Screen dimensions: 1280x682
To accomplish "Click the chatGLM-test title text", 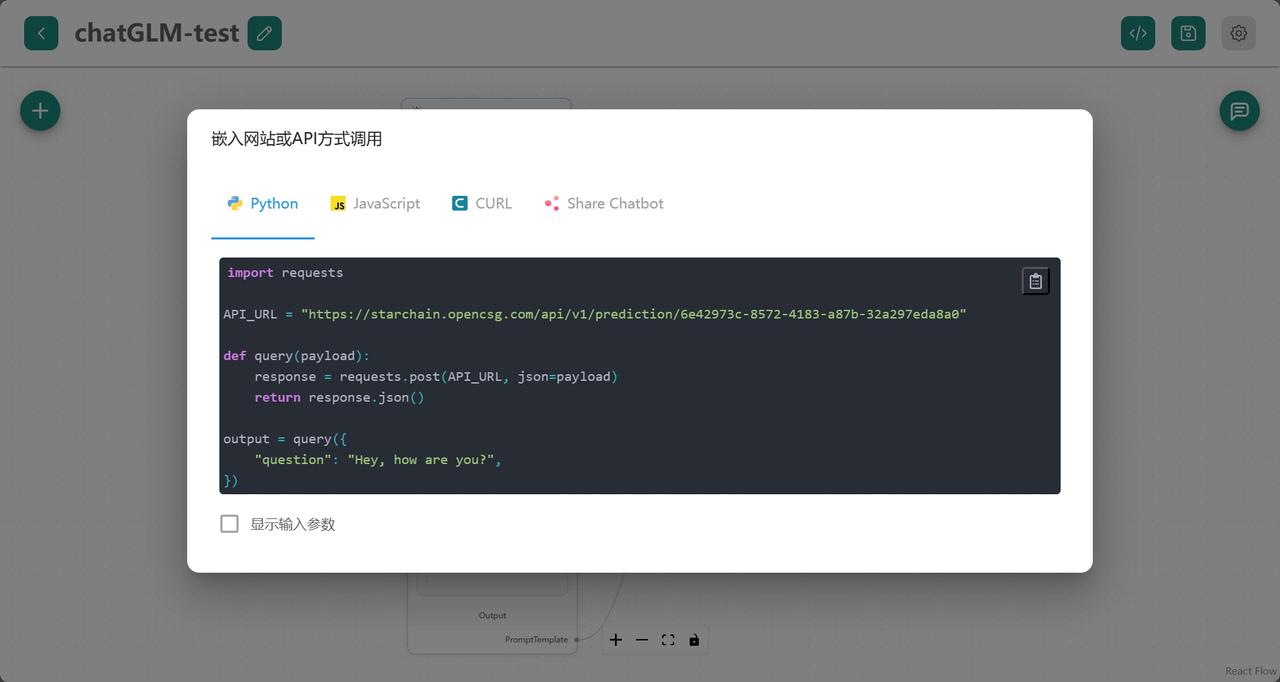I will [157, 33].
